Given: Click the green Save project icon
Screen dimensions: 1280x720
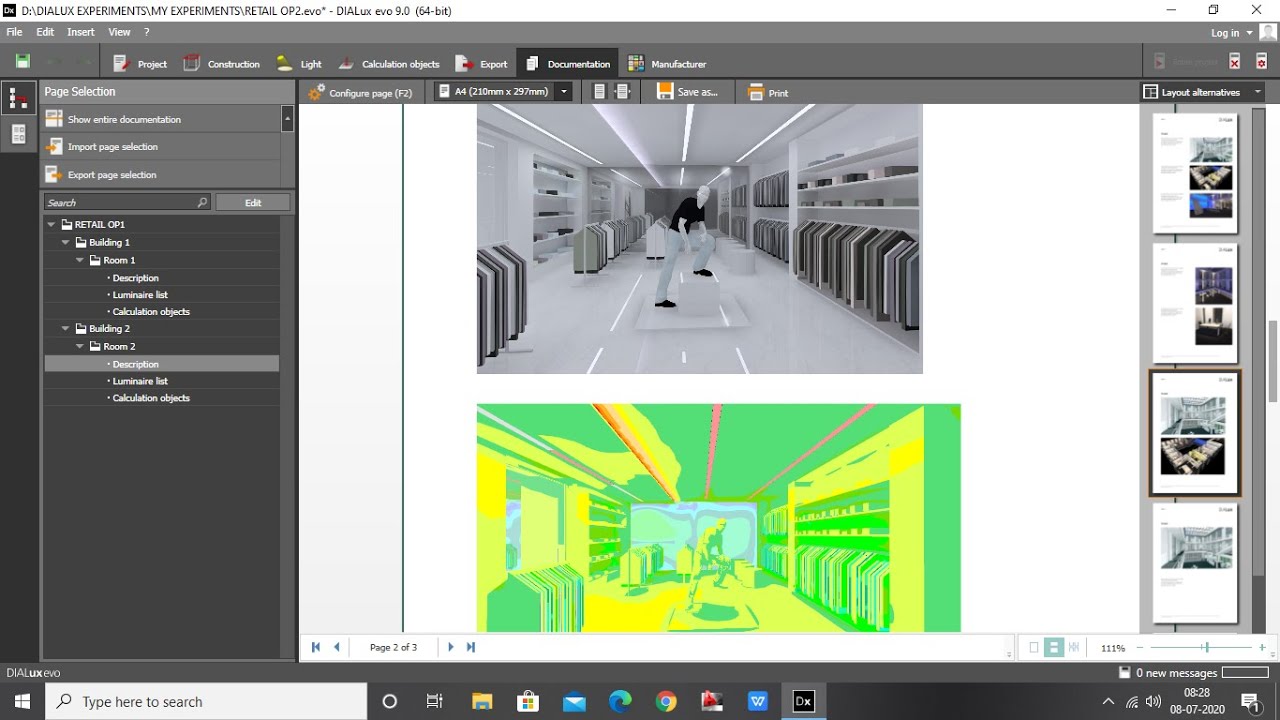Looking at the screenshot, I should pos(22,62).
